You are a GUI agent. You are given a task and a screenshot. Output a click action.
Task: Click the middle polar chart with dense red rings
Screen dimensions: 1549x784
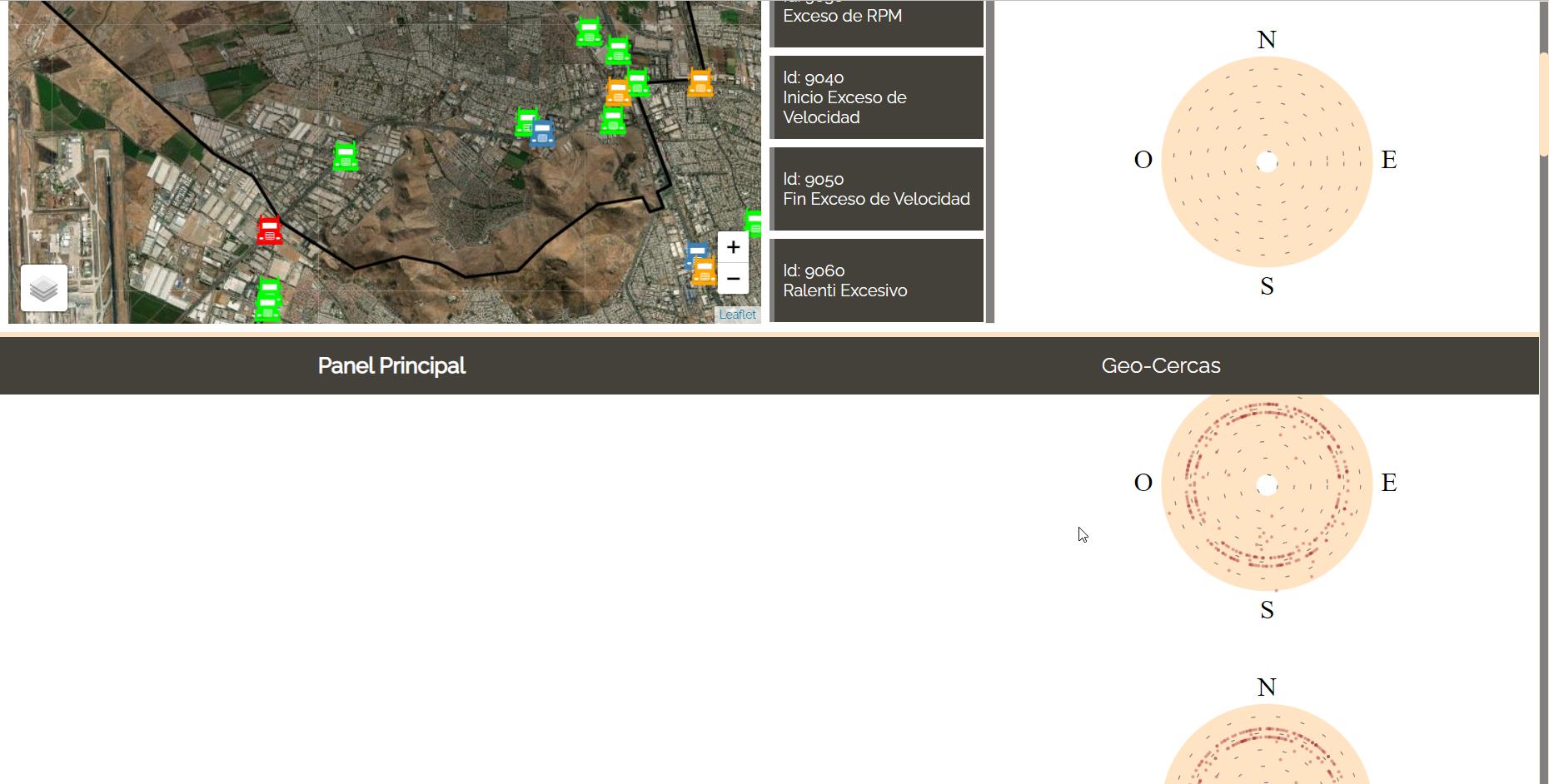pos(1267,491)
